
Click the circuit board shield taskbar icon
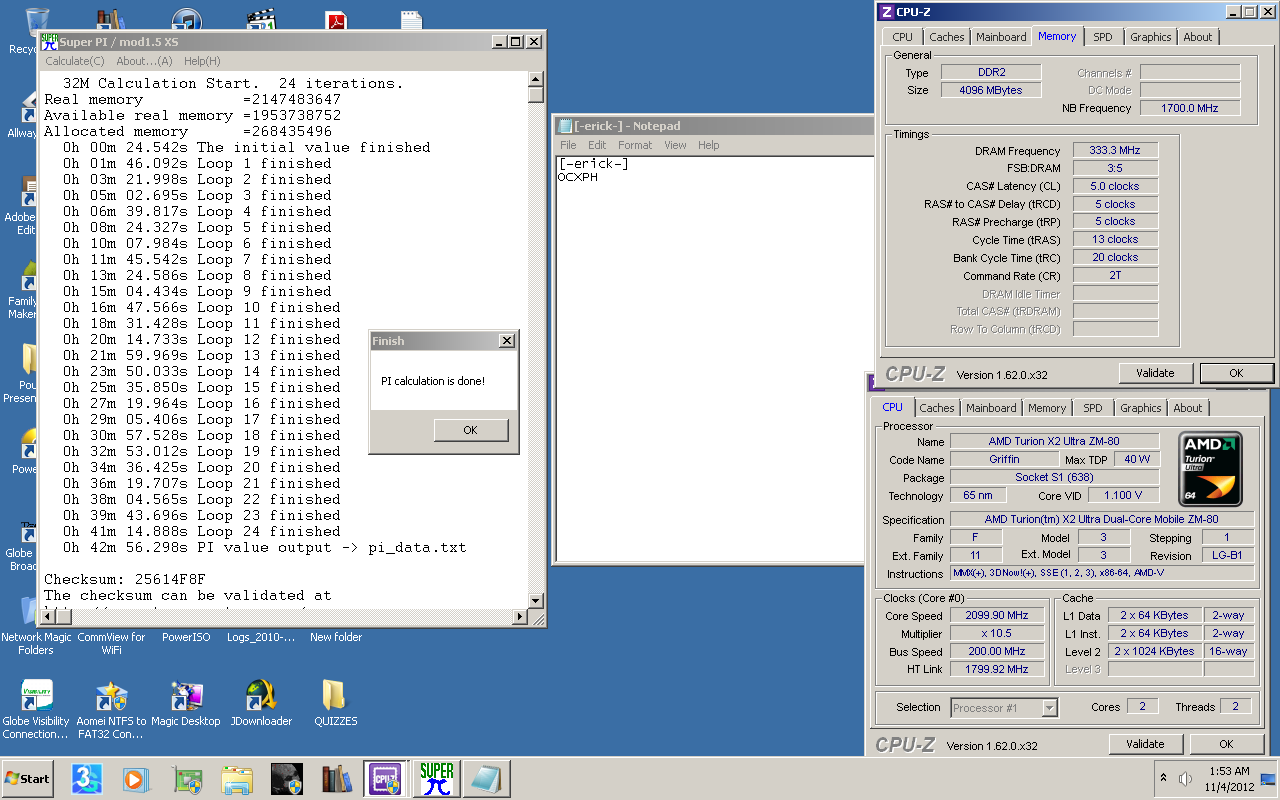187,778
